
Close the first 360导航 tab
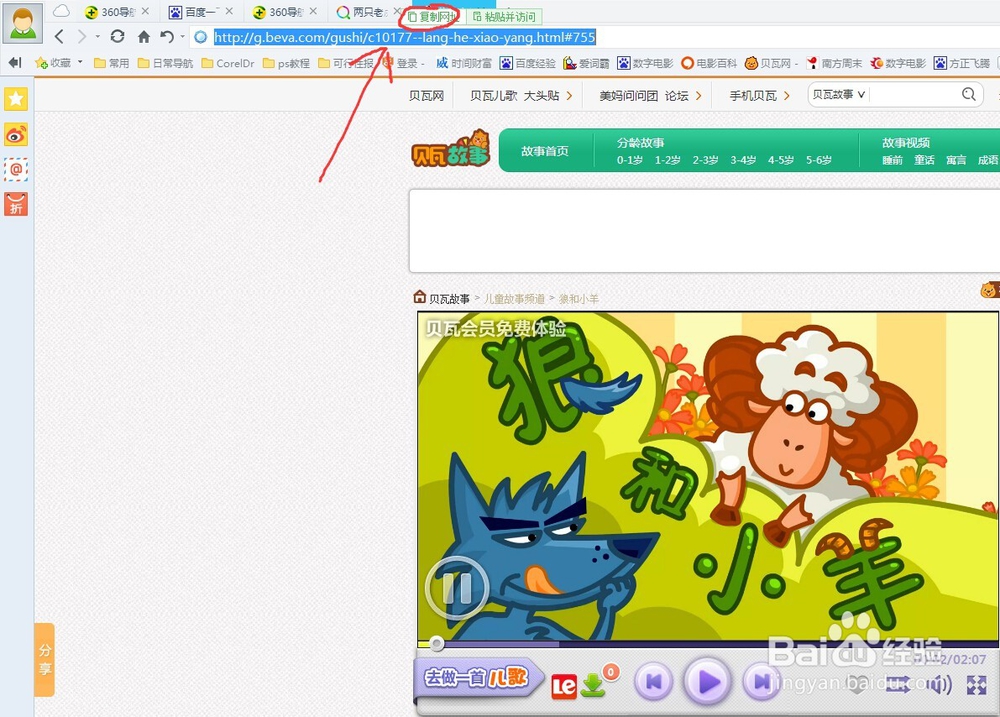pyautogui.click(x=145, y=11)
